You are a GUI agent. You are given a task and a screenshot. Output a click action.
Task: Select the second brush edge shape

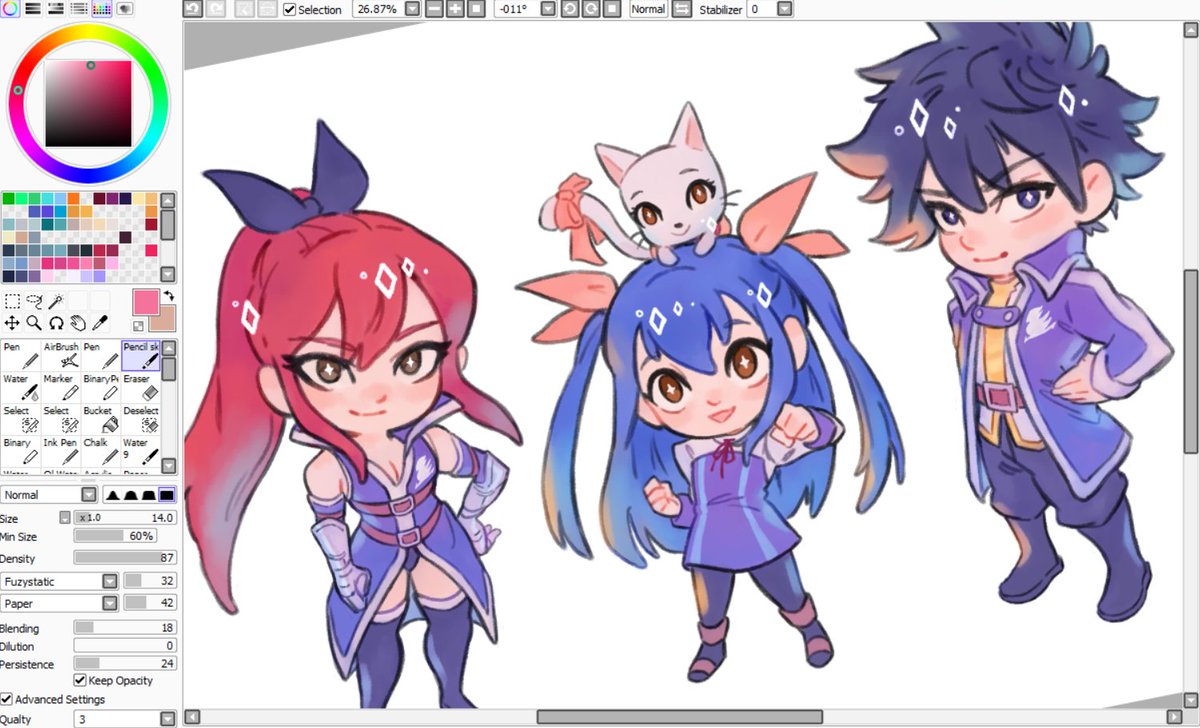coord(130,494)
